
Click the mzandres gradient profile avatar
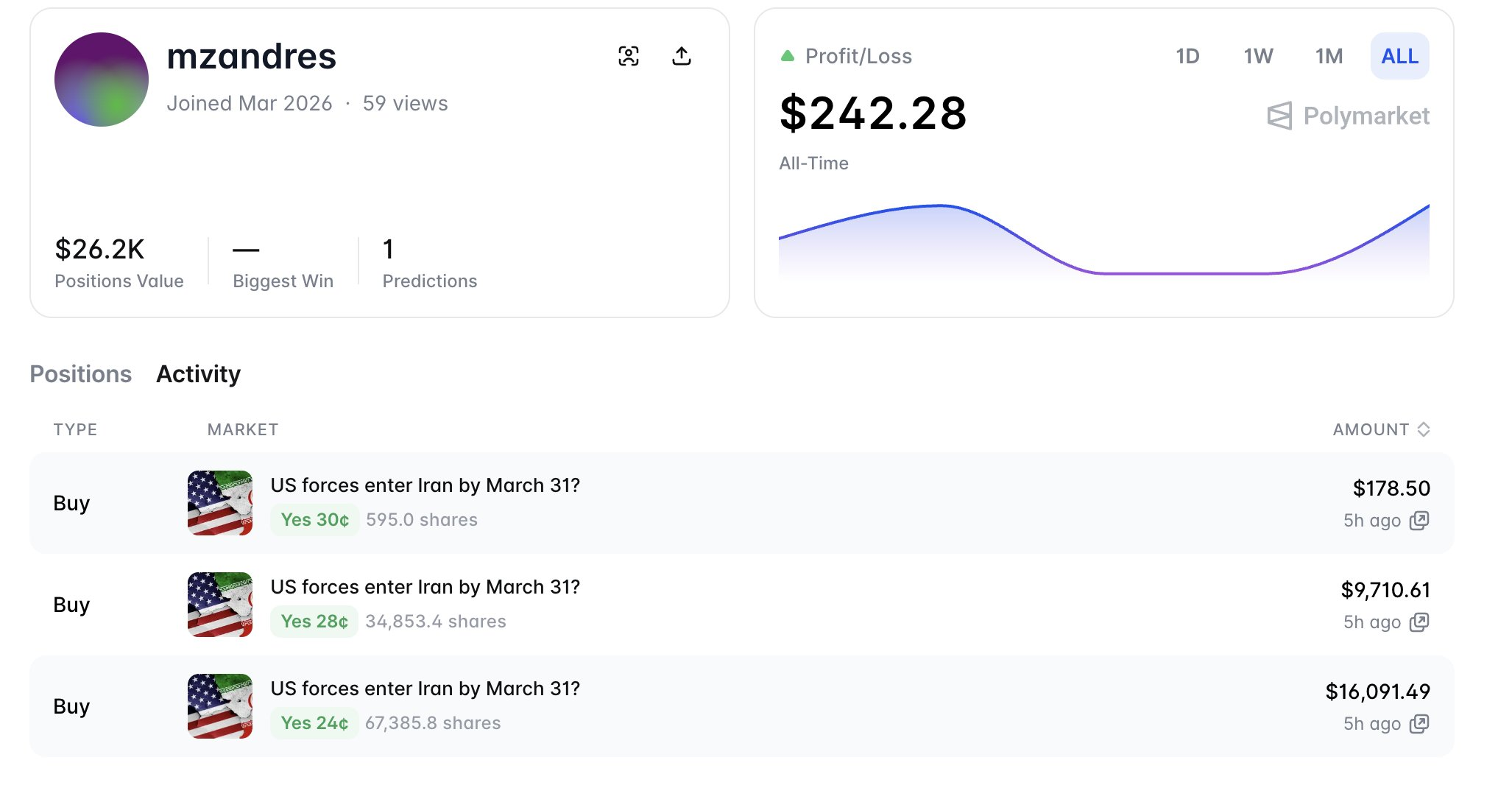pyautogui.click(x=102, y=80)
